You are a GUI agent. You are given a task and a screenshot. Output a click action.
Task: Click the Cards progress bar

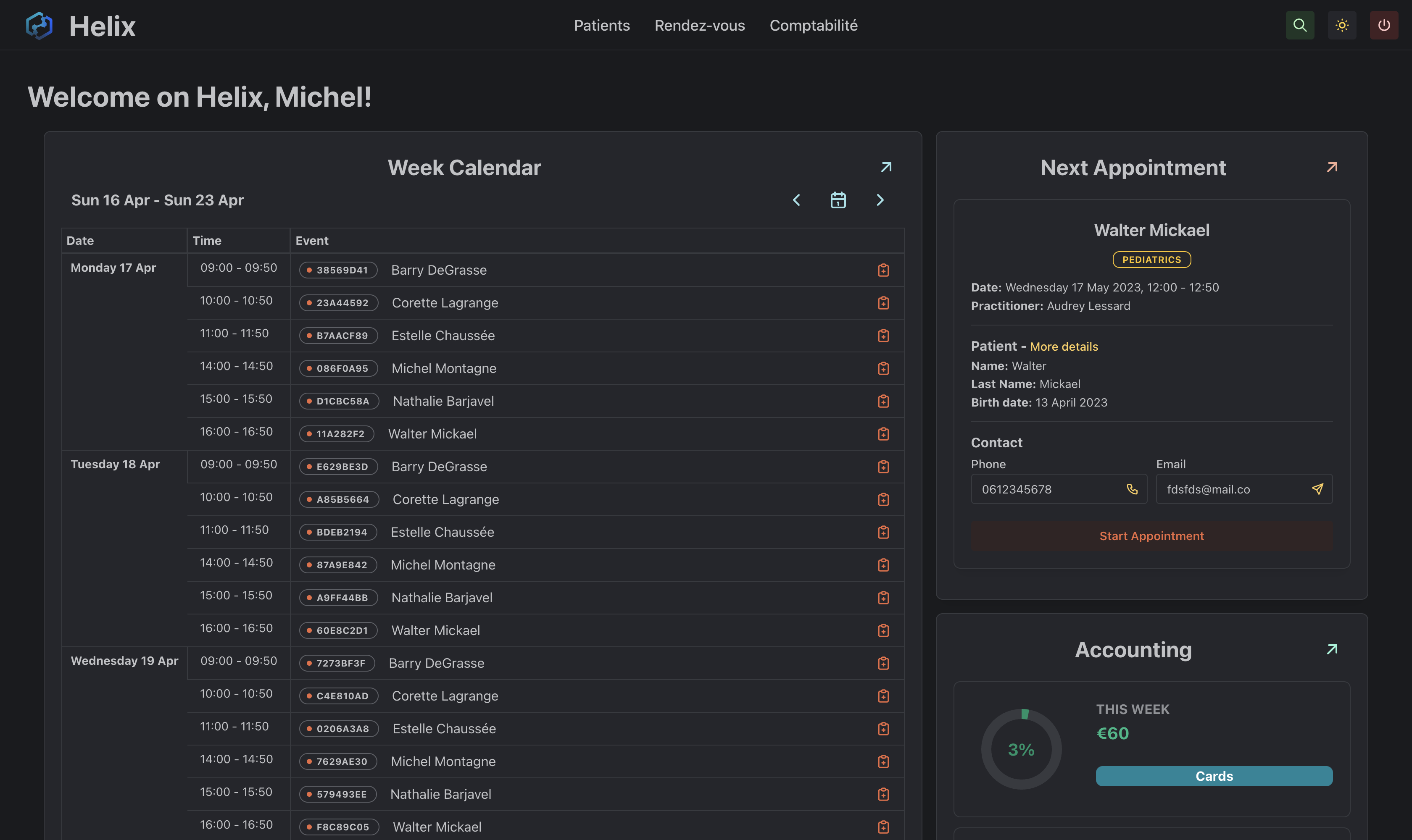point(1213,776)
